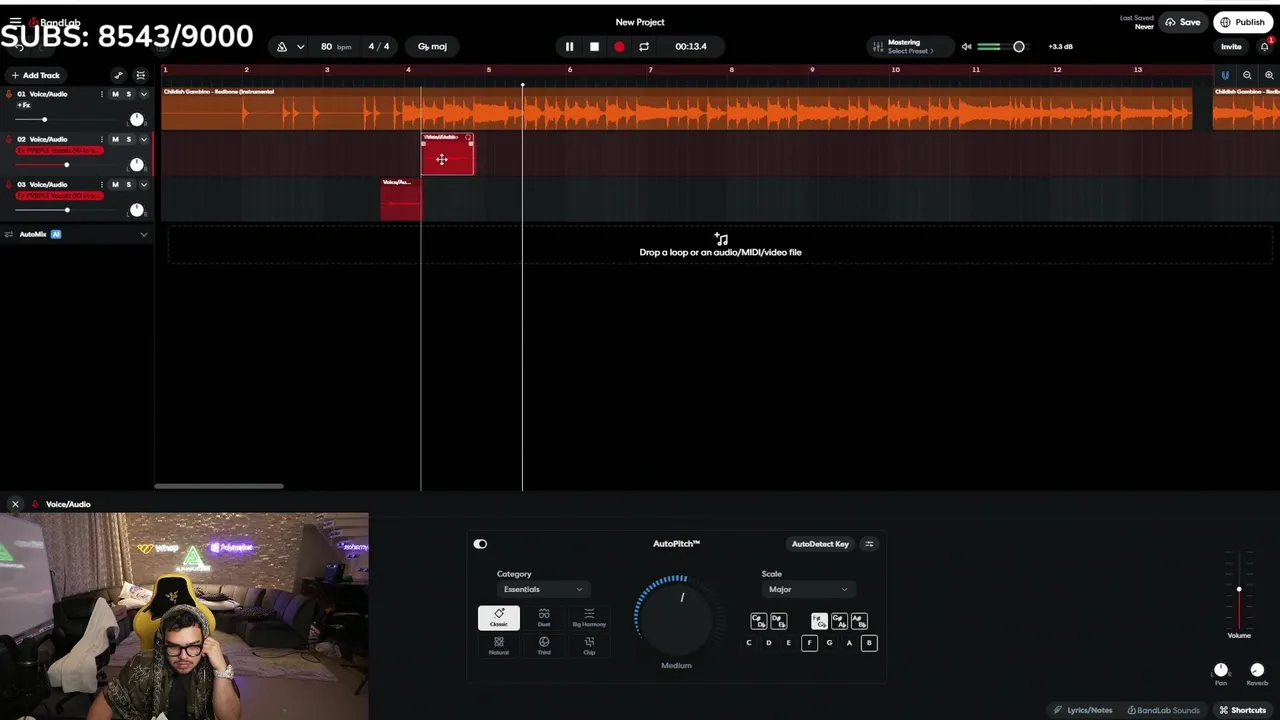This screenshot has height=720, width=1280.
Task: Click the AutoDetect Key button
Action: coord(820,544)
